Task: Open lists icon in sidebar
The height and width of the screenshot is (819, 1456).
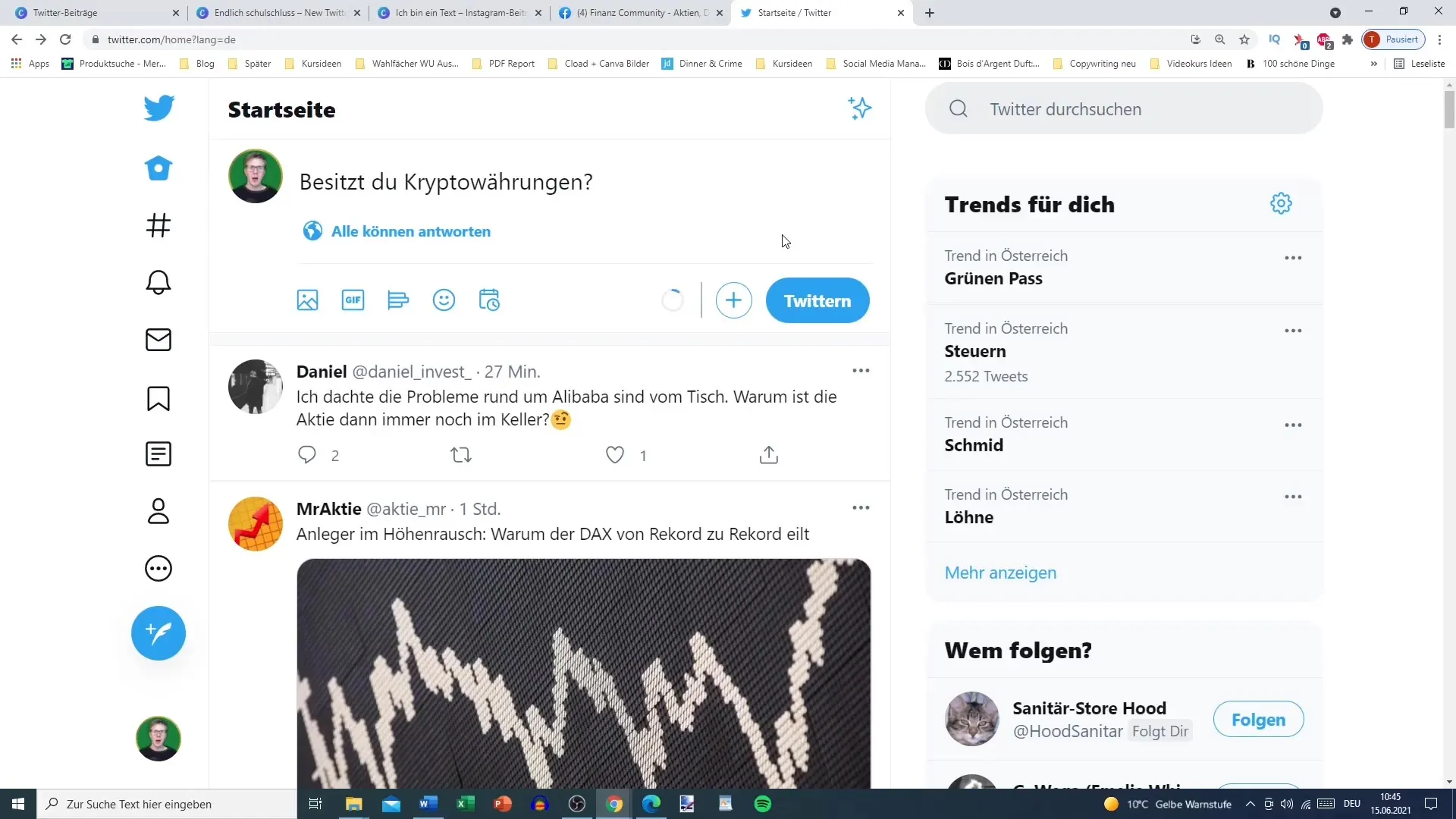Action: click(x=158, y=454)
